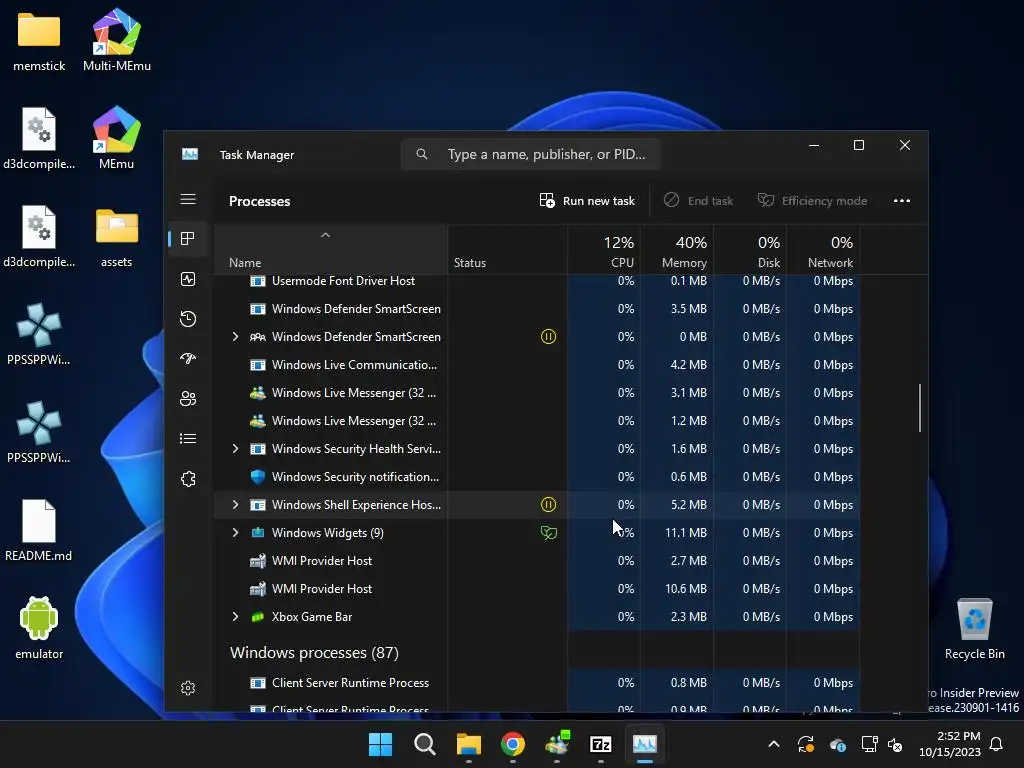Open the Services page in sidebar
The height and width of the screenshot is (768, 1024).
click(x=188, y=479)
